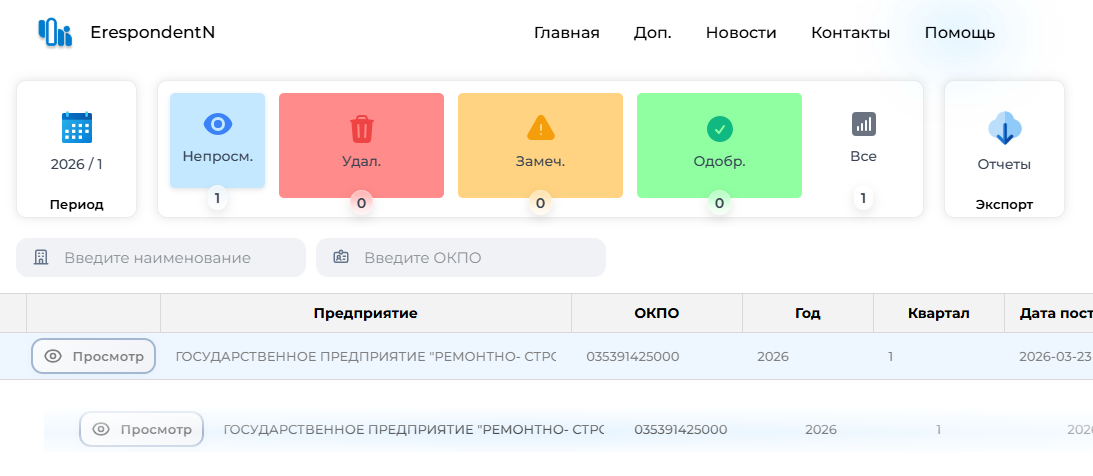
Task: Click the building icon in the name search
Action: point(41,257)
